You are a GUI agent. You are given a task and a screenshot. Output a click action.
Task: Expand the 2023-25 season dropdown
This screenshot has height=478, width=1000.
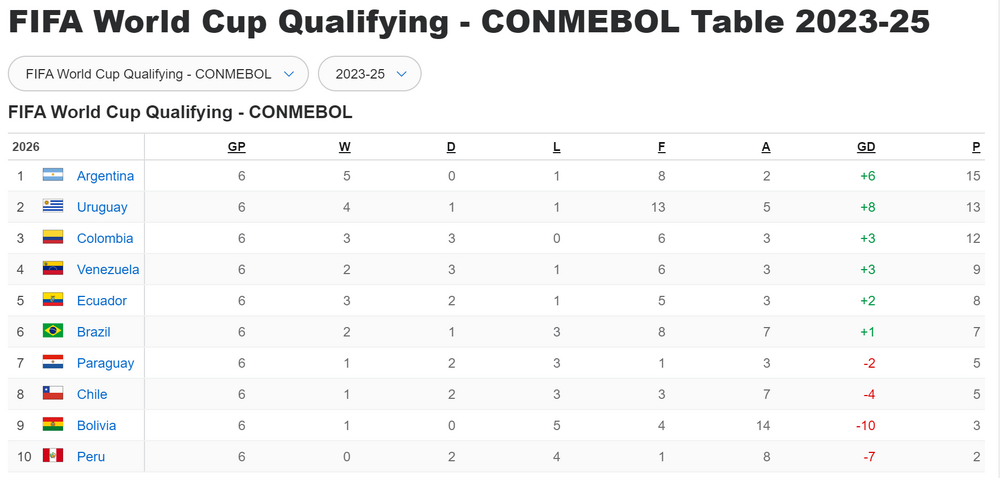tap(369, 74)
